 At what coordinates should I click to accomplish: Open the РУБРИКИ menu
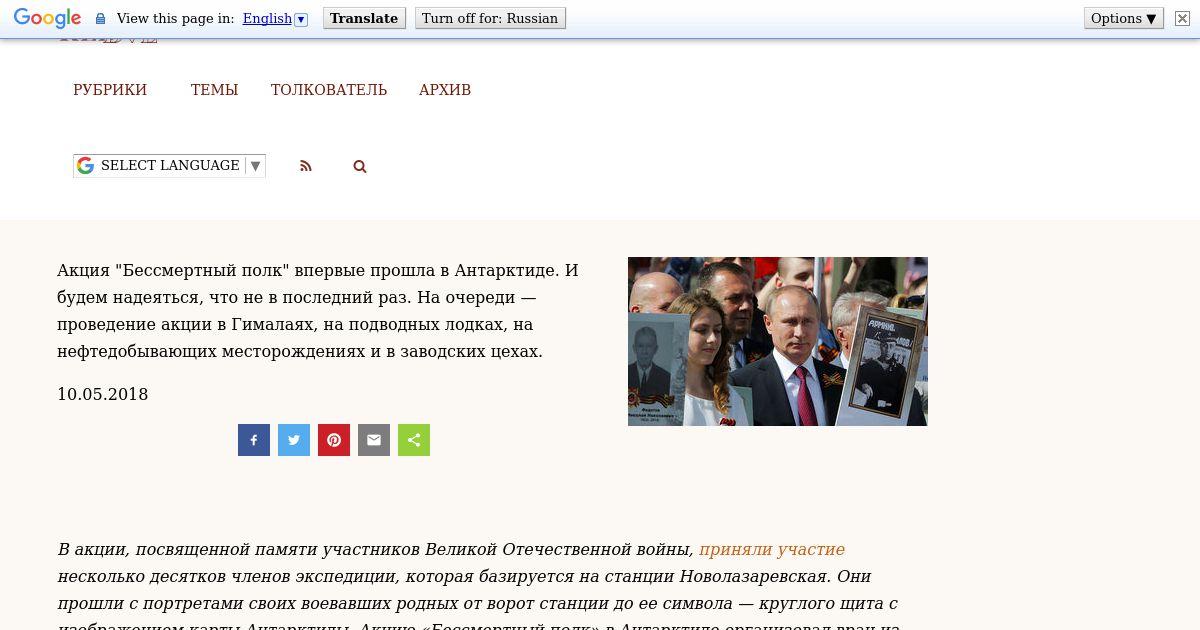[110, 90]
